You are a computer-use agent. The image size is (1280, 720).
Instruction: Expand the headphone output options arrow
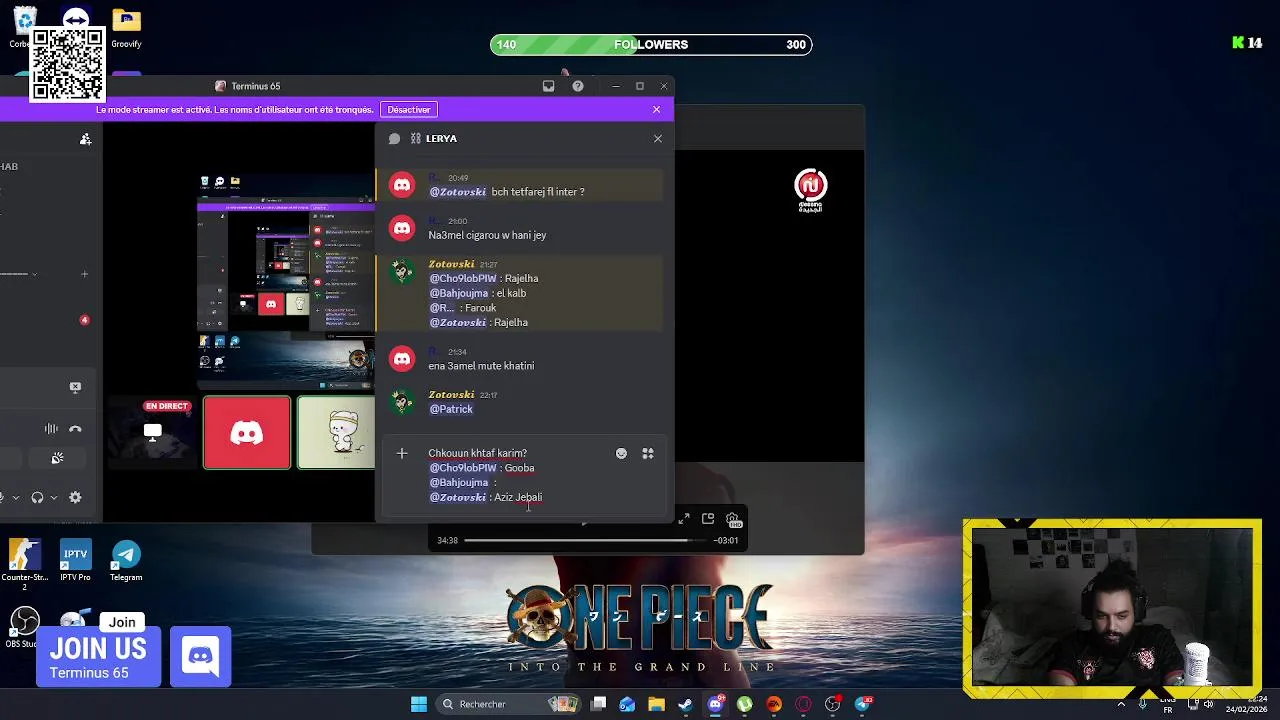point(54,498)
